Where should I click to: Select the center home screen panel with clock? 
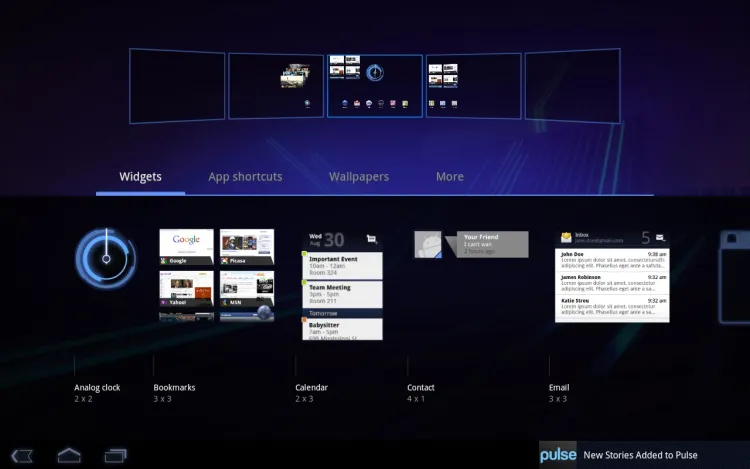point(374,86)
